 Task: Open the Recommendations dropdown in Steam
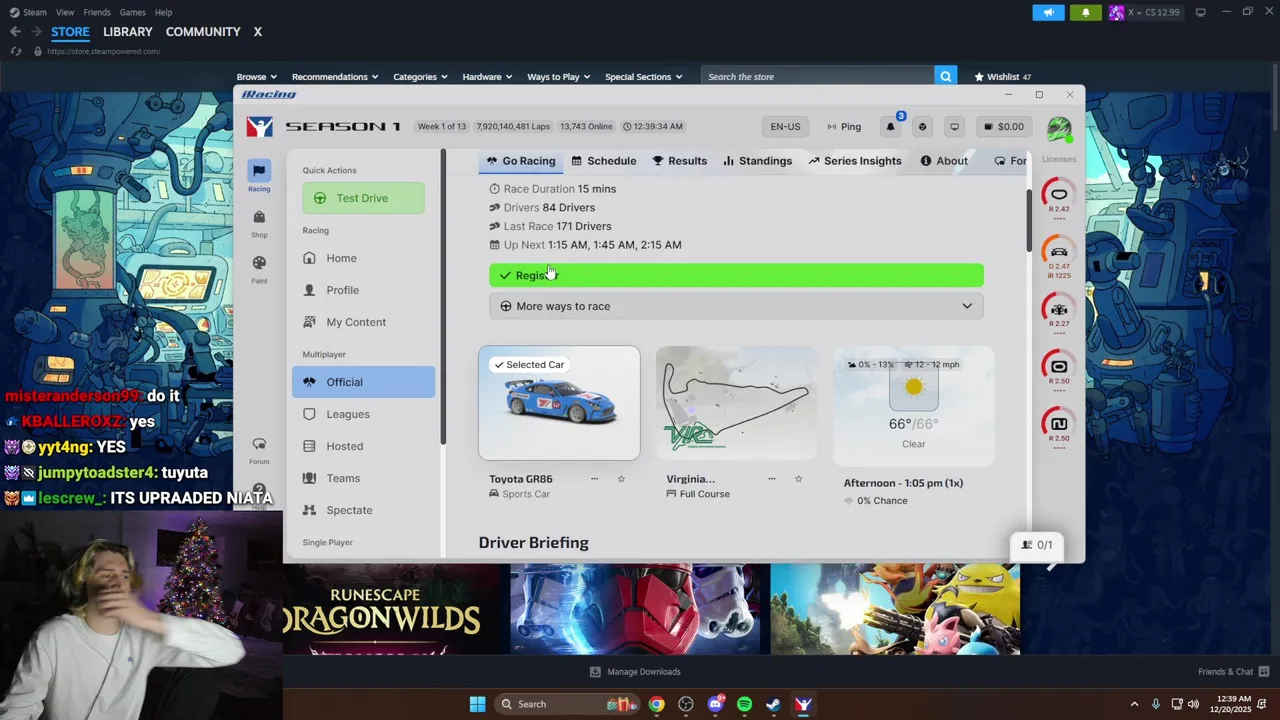(335, 77)
